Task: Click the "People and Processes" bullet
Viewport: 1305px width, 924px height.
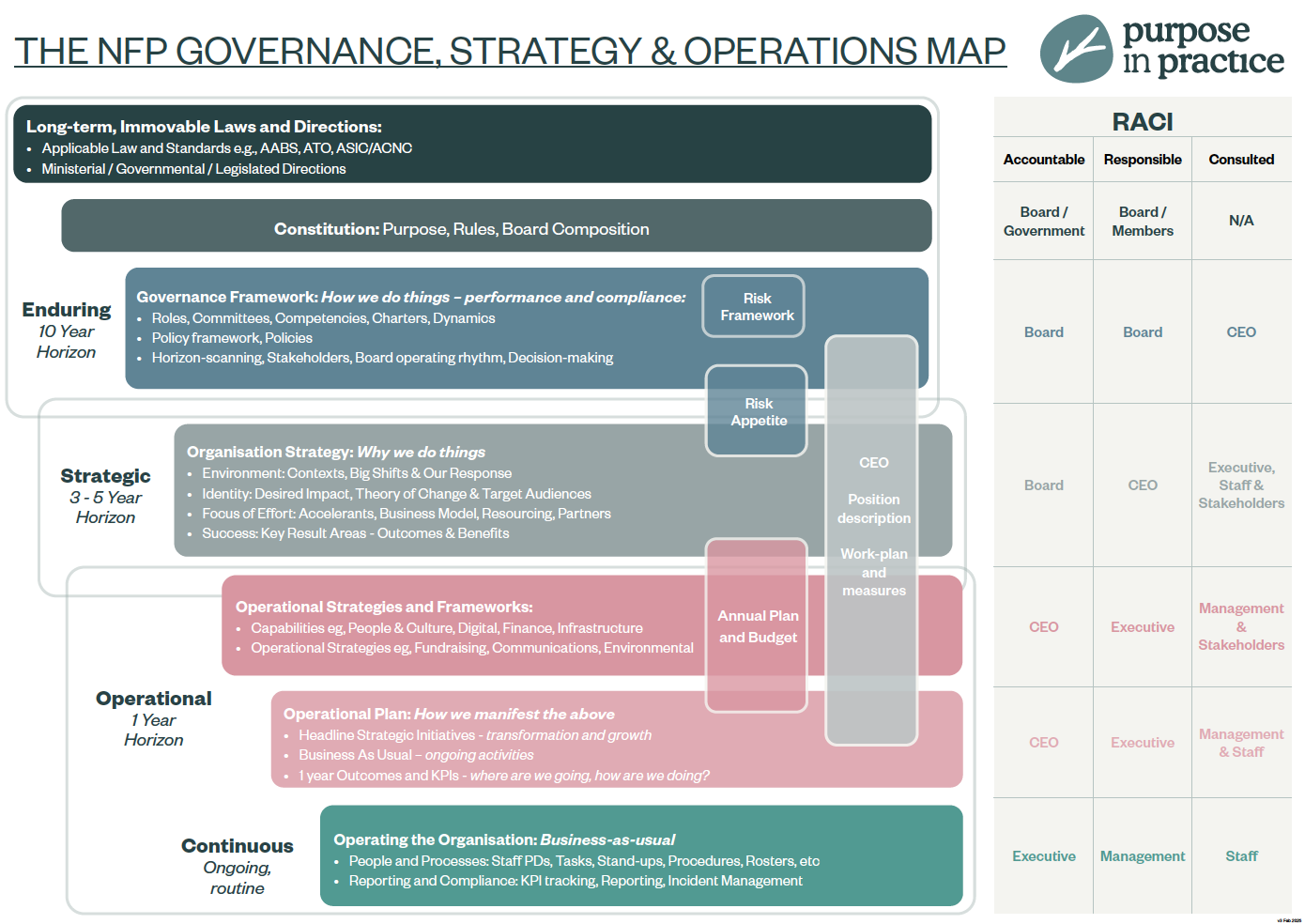Action: tap(584, 861)
